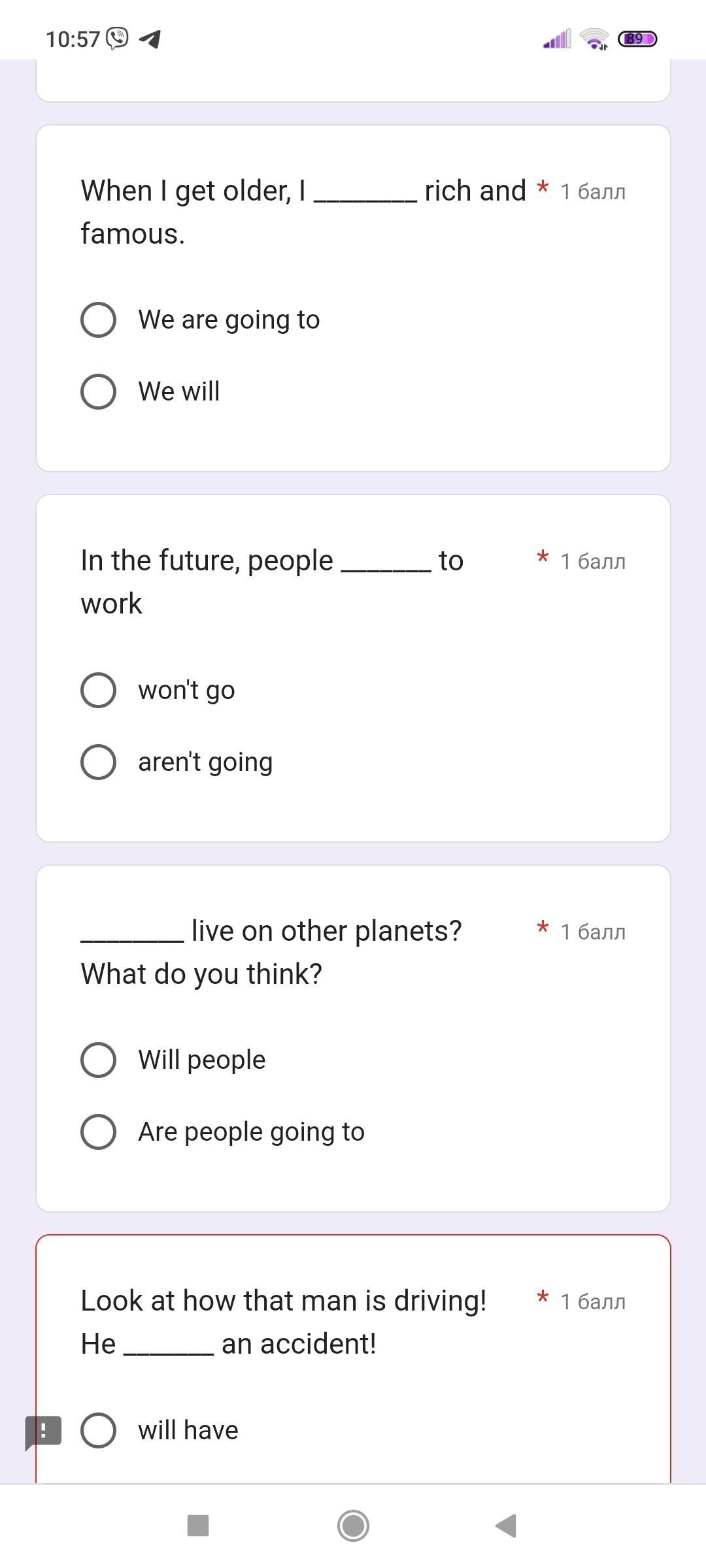Tap the report problem feedback icon

43,1431
